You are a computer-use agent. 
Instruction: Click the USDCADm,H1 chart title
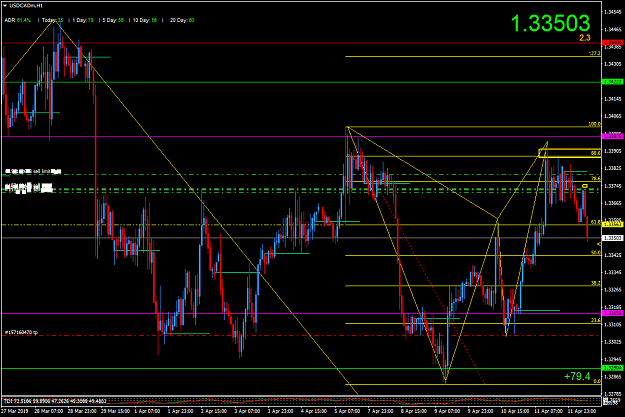point(26,6)
